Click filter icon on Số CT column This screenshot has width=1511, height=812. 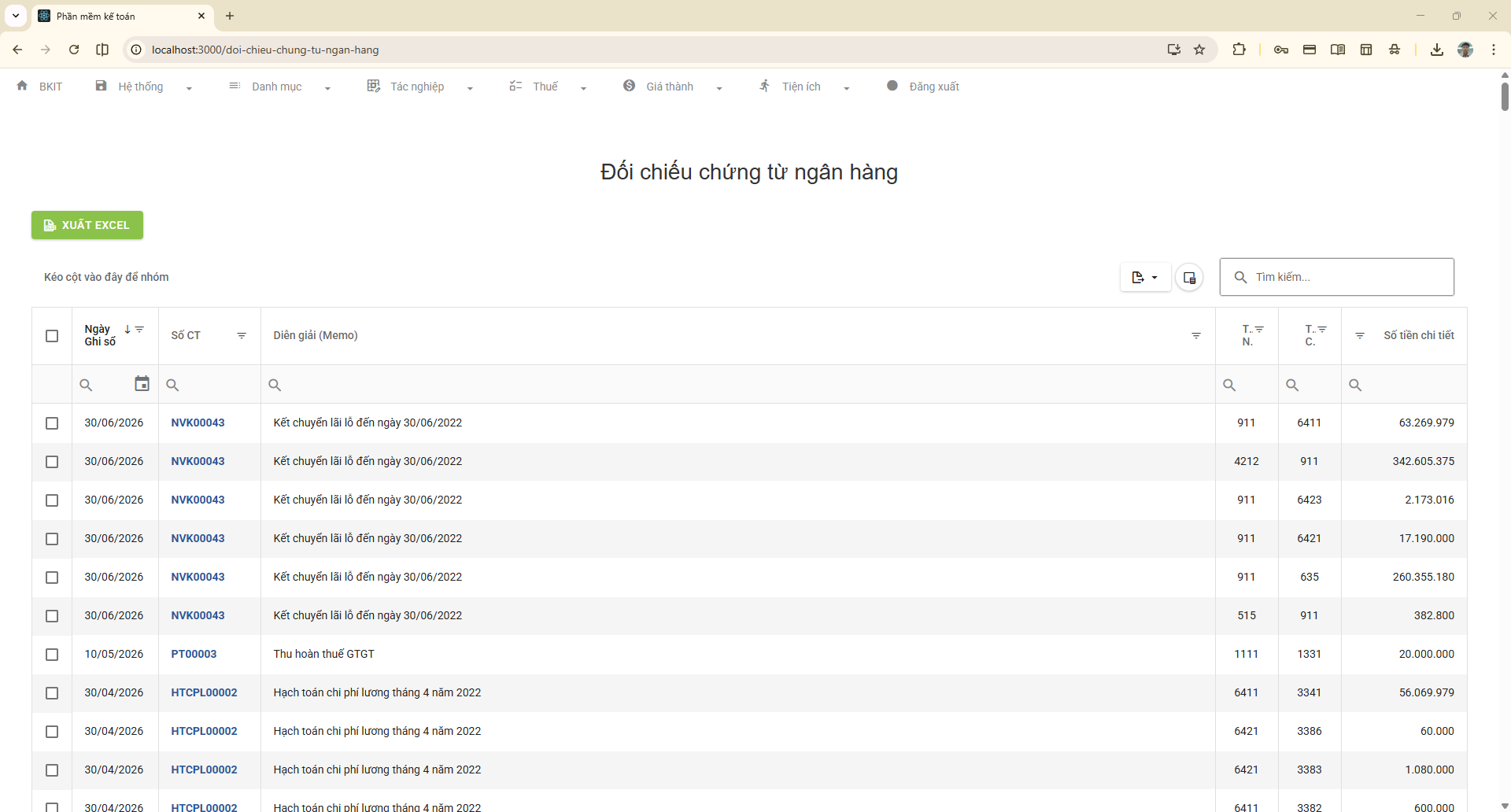(242, 336)
